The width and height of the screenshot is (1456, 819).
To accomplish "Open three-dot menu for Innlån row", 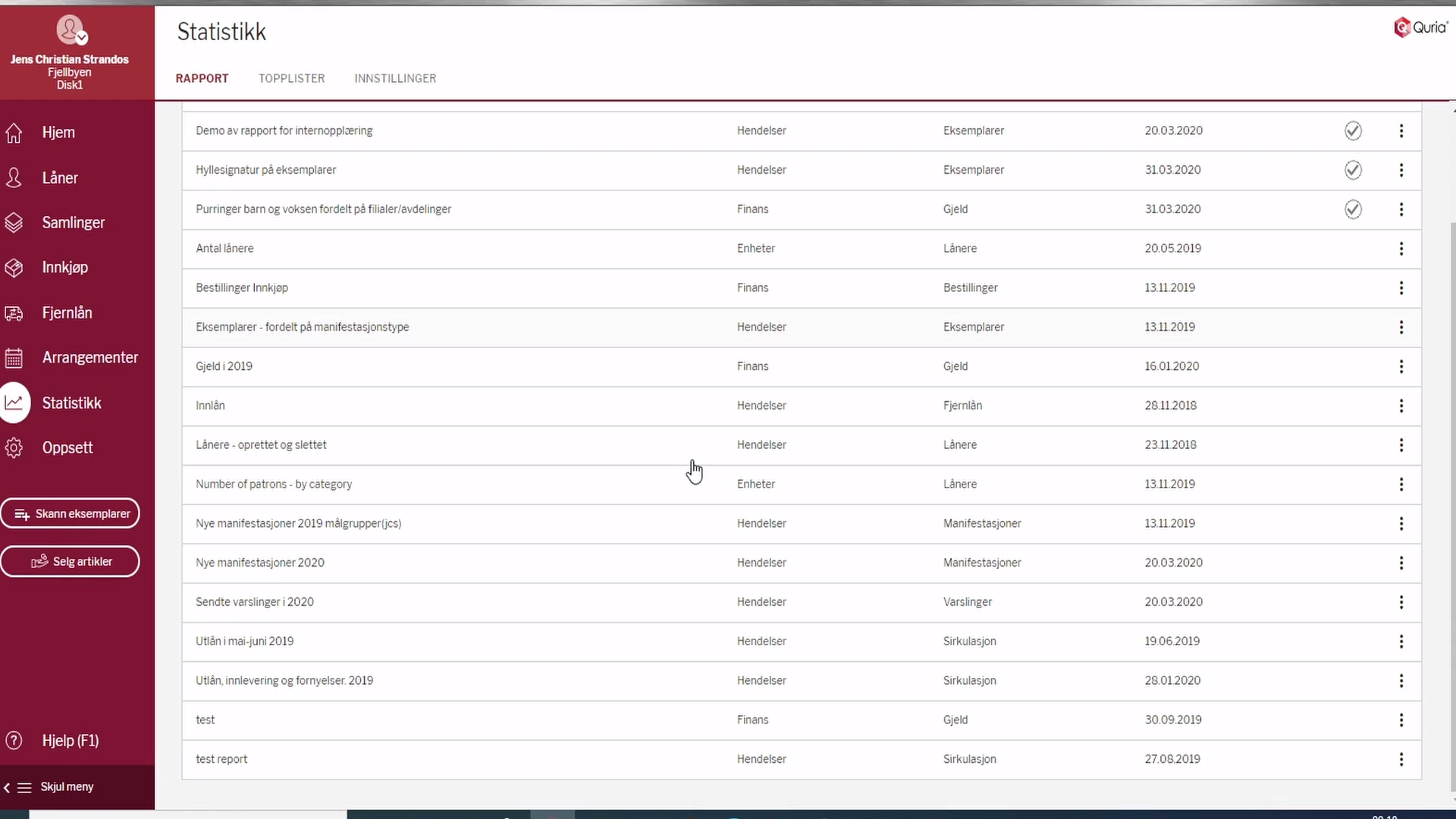I will [1401, 406].
